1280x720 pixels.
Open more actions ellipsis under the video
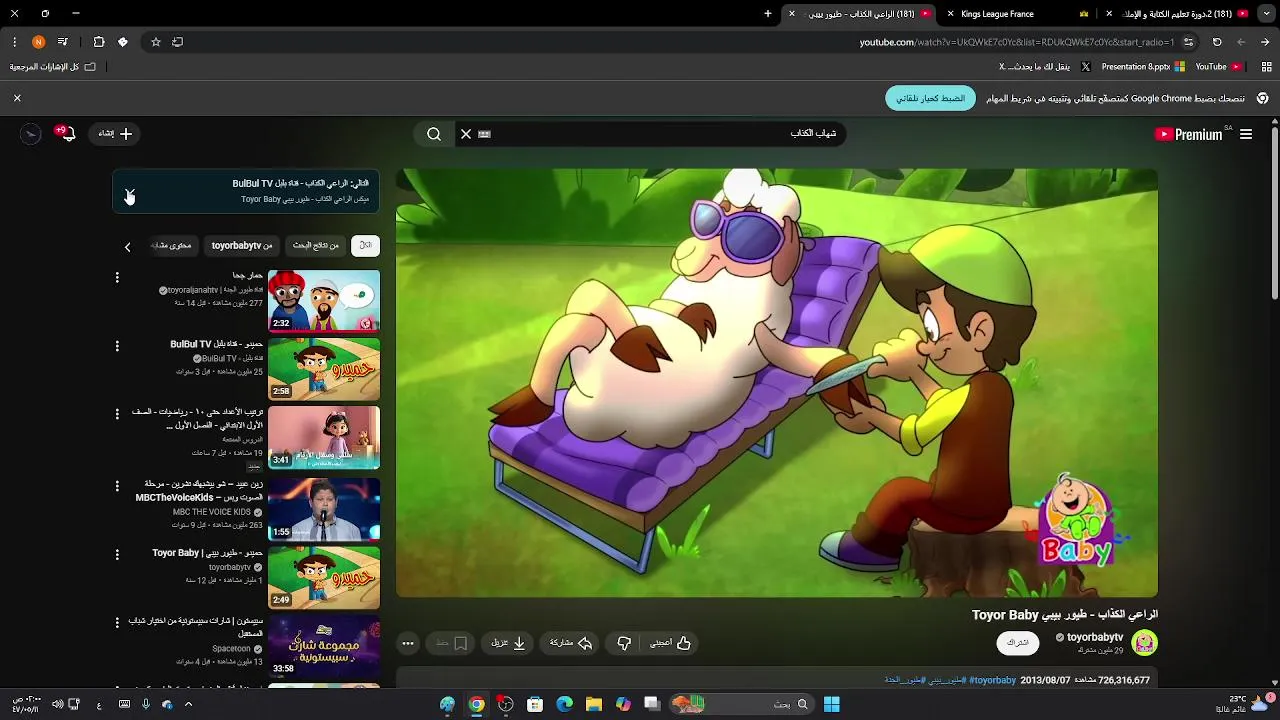pos(408,643)
